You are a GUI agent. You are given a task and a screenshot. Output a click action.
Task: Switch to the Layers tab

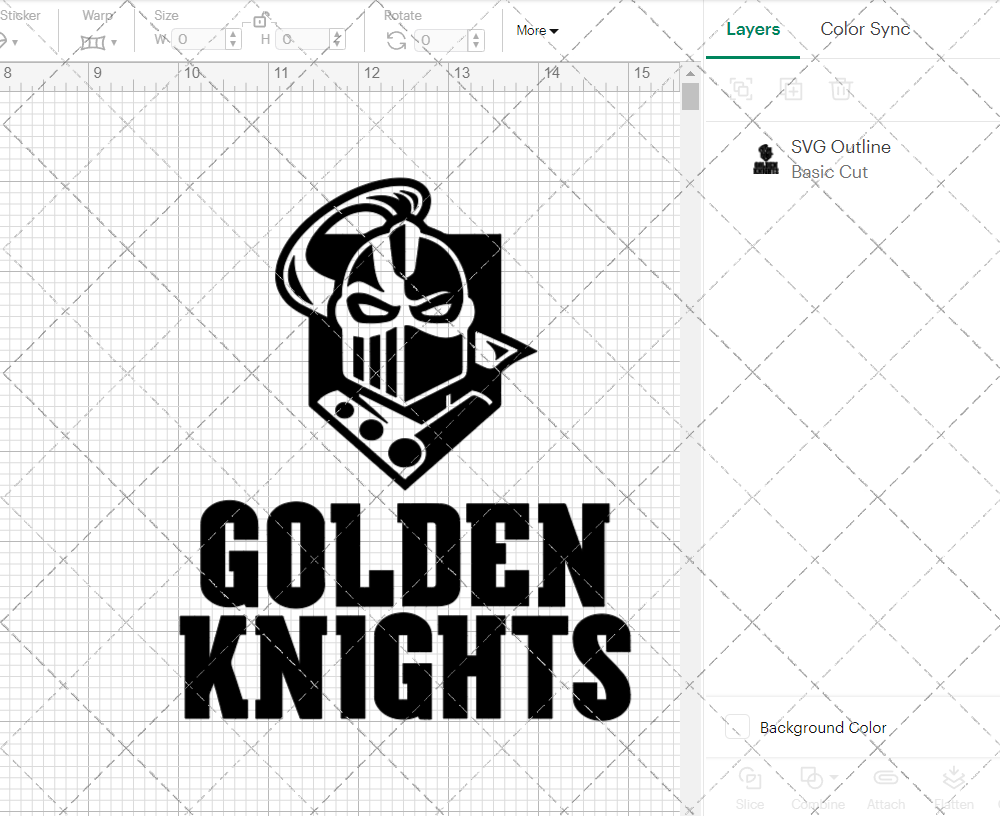(x=753, y=29)
